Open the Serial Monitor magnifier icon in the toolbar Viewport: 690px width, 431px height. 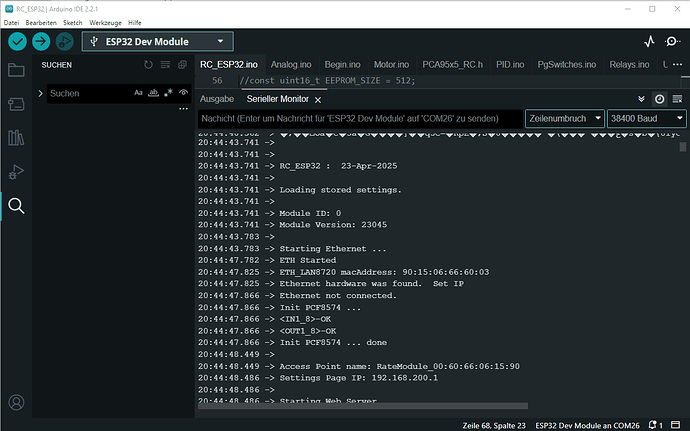[x=672, y=42]
